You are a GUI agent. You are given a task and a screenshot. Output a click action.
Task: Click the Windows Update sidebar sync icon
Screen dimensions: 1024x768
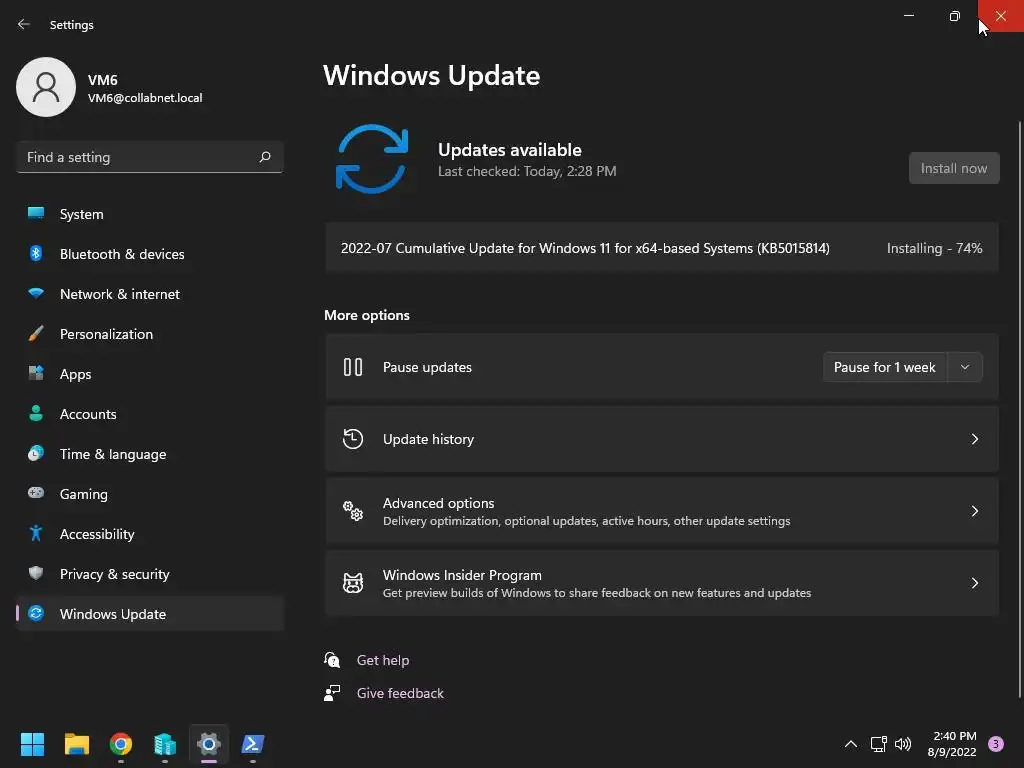(36, 613)
